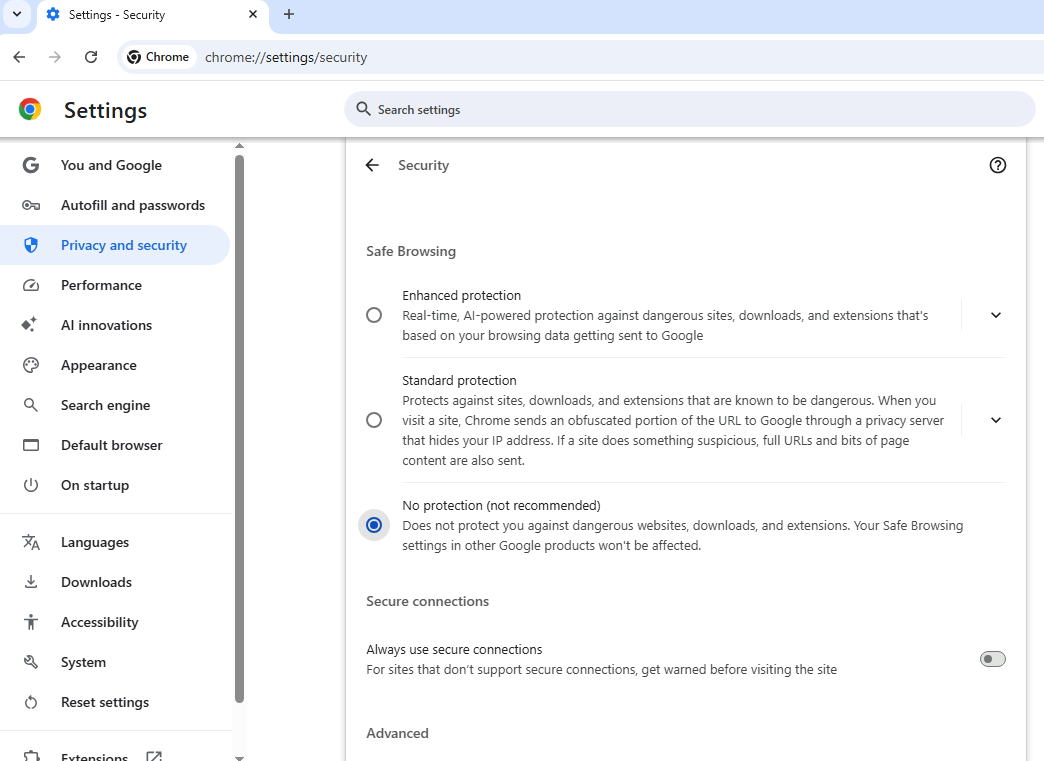
Task: Open the help icon for Security
Action: [997, 165]
